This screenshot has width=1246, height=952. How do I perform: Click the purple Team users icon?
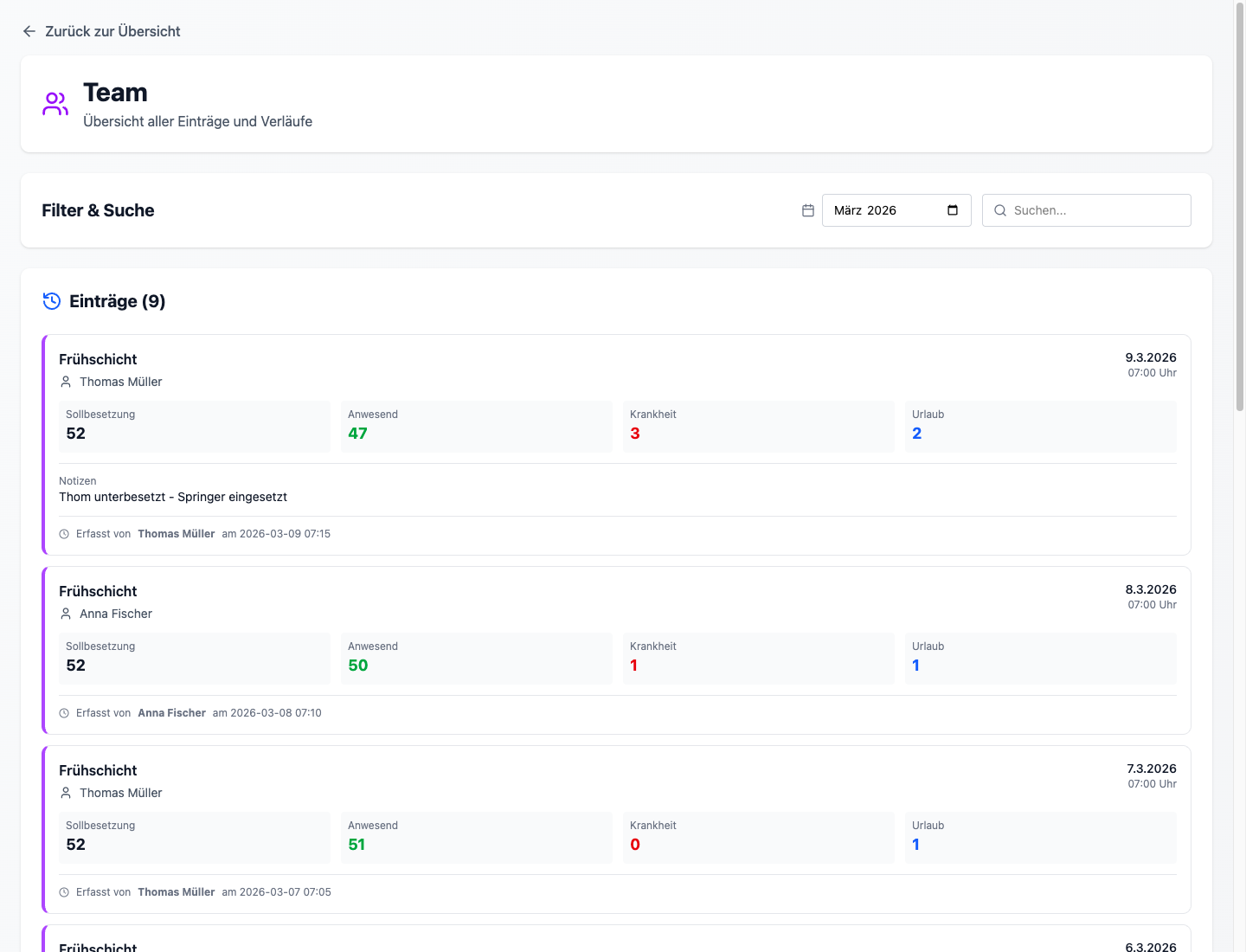pos(55,104)
